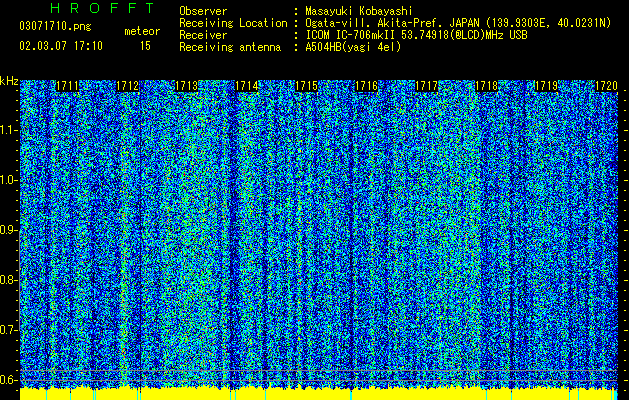Click the Receiver label
The width and height of the screenshot is (629, 400).
(x=203, y=35)
